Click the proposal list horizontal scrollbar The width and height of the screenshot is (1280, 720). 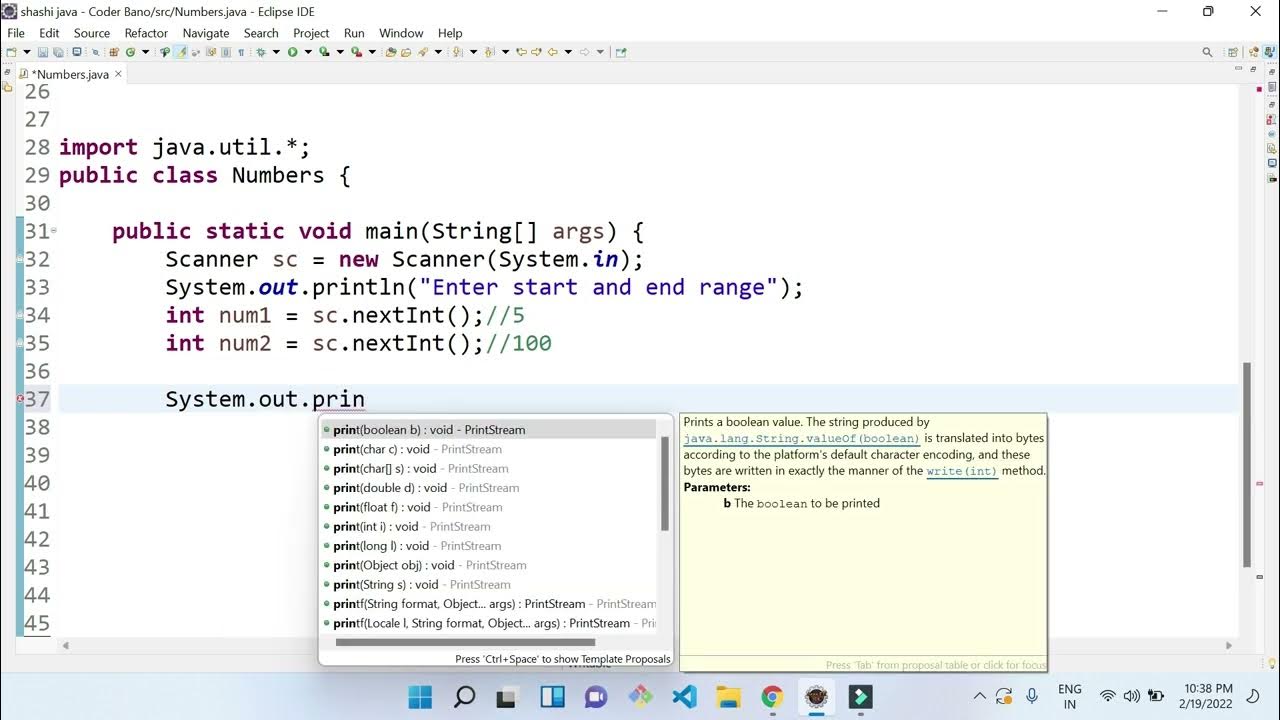coord(465,642)
